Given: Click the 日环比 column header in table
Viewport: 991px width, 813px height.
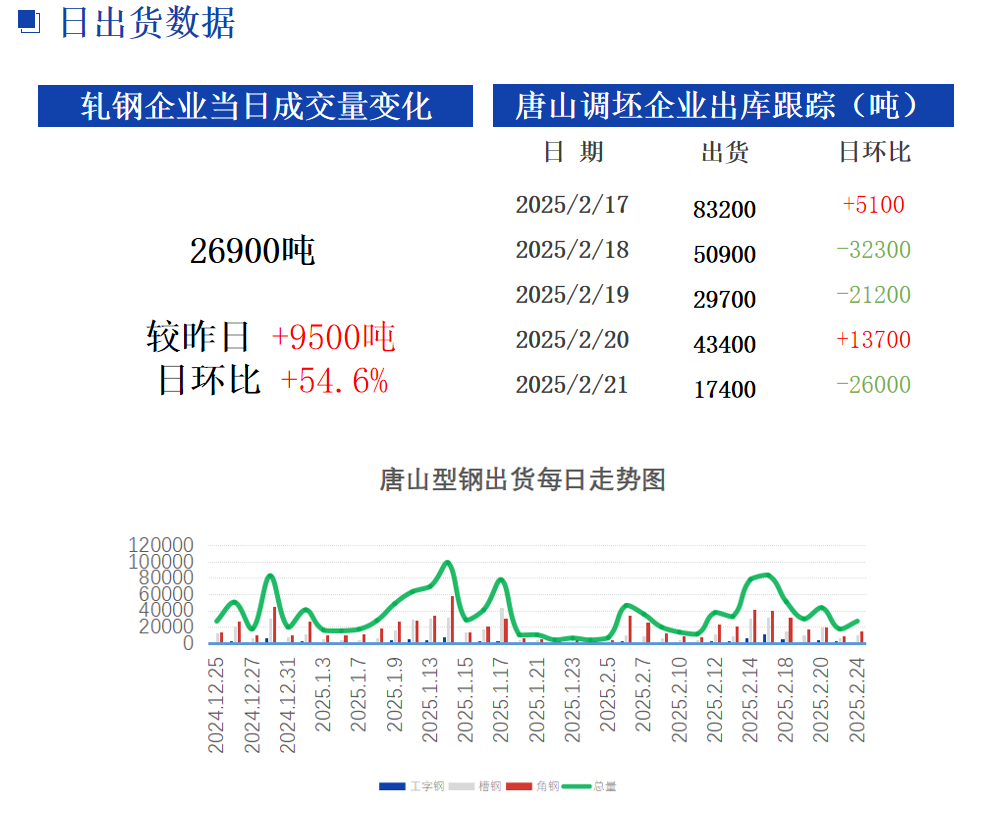Looking at the screenshot, I should point(874,152).
